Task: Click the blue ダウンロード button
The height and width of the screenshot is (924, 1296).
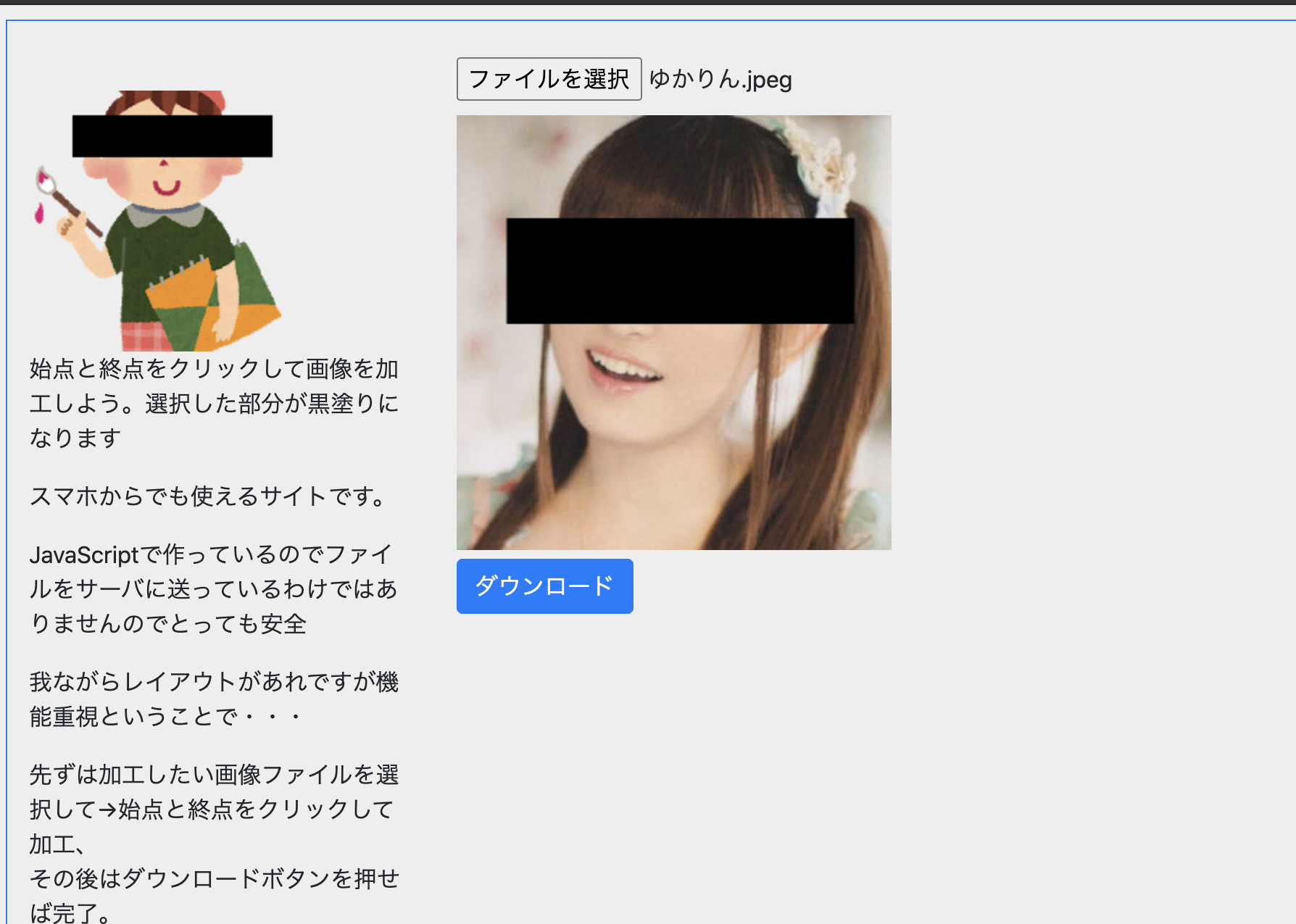Action: click(545, 586)
